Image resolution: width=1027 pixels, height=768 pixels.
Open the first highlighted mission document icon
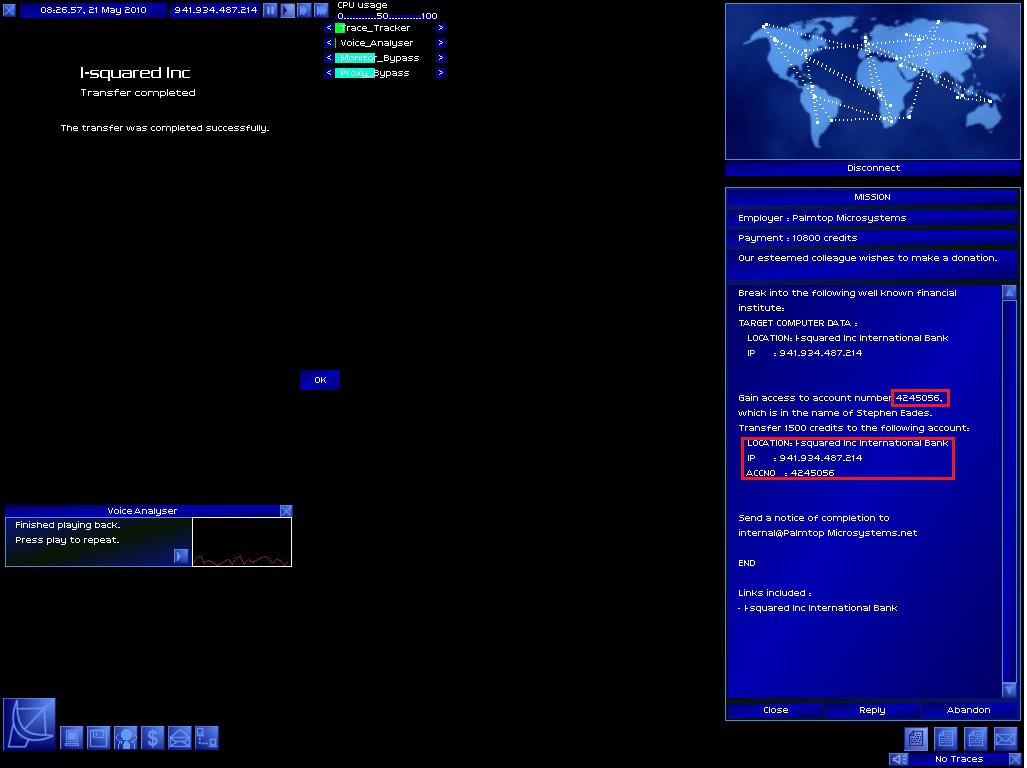tap(916, 739)
